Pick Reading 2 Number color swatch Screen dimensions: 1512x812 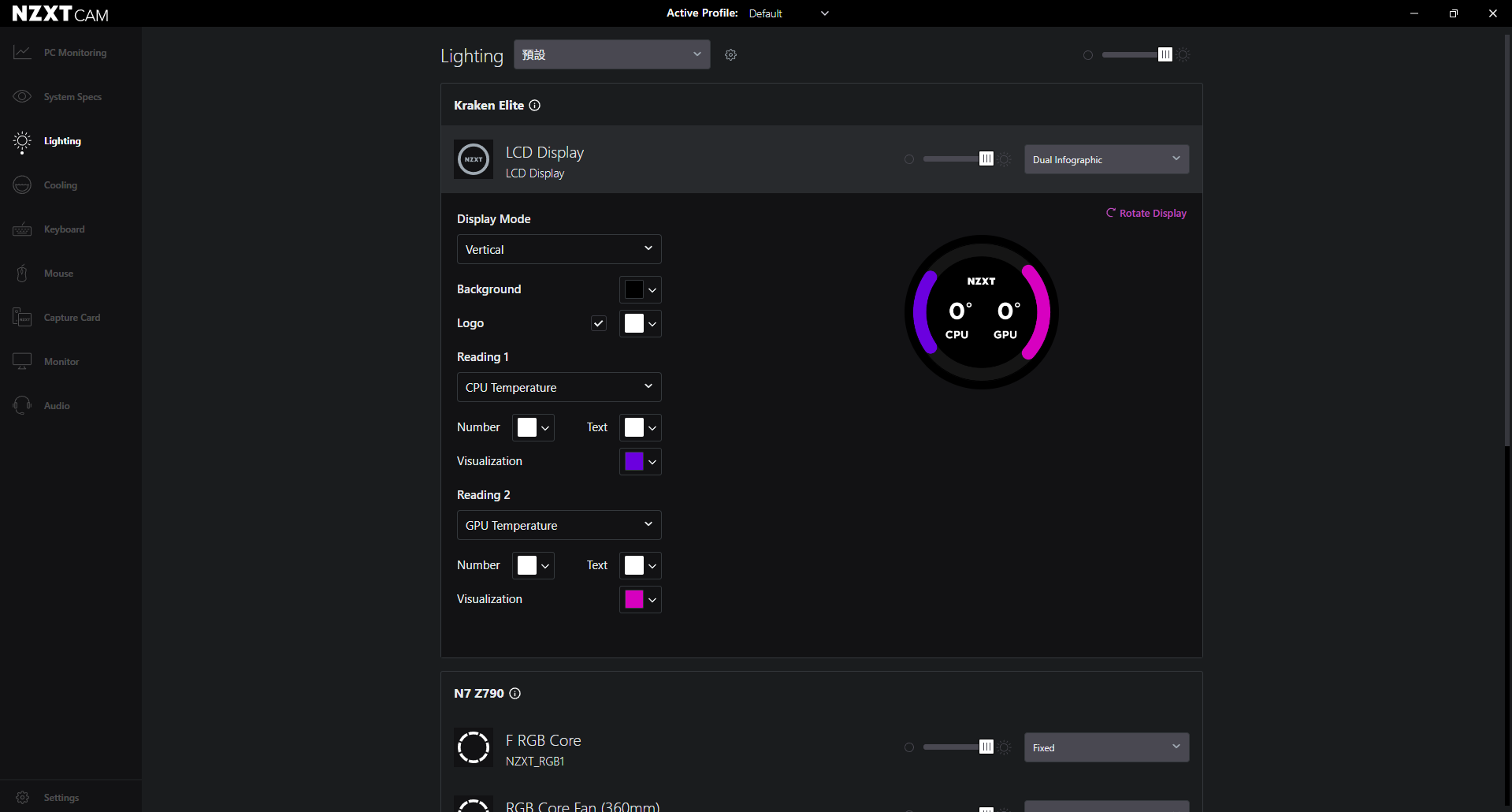pos(527,565)
